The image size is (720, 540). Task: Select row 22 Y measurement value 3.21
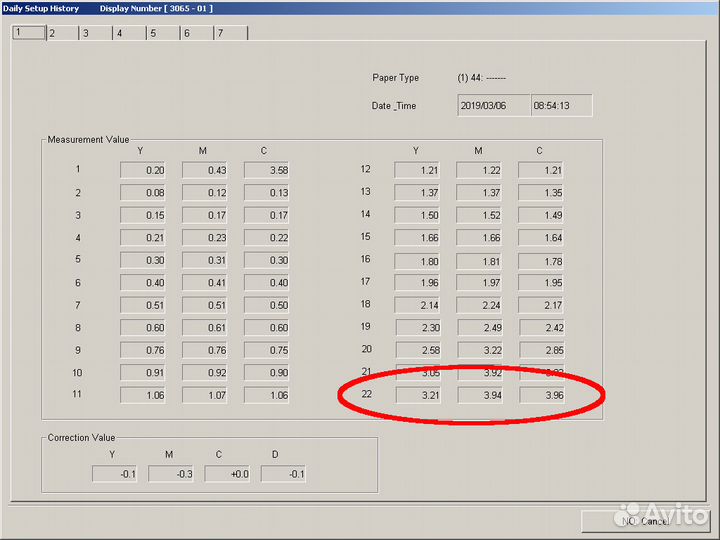(x=416, y=395)
